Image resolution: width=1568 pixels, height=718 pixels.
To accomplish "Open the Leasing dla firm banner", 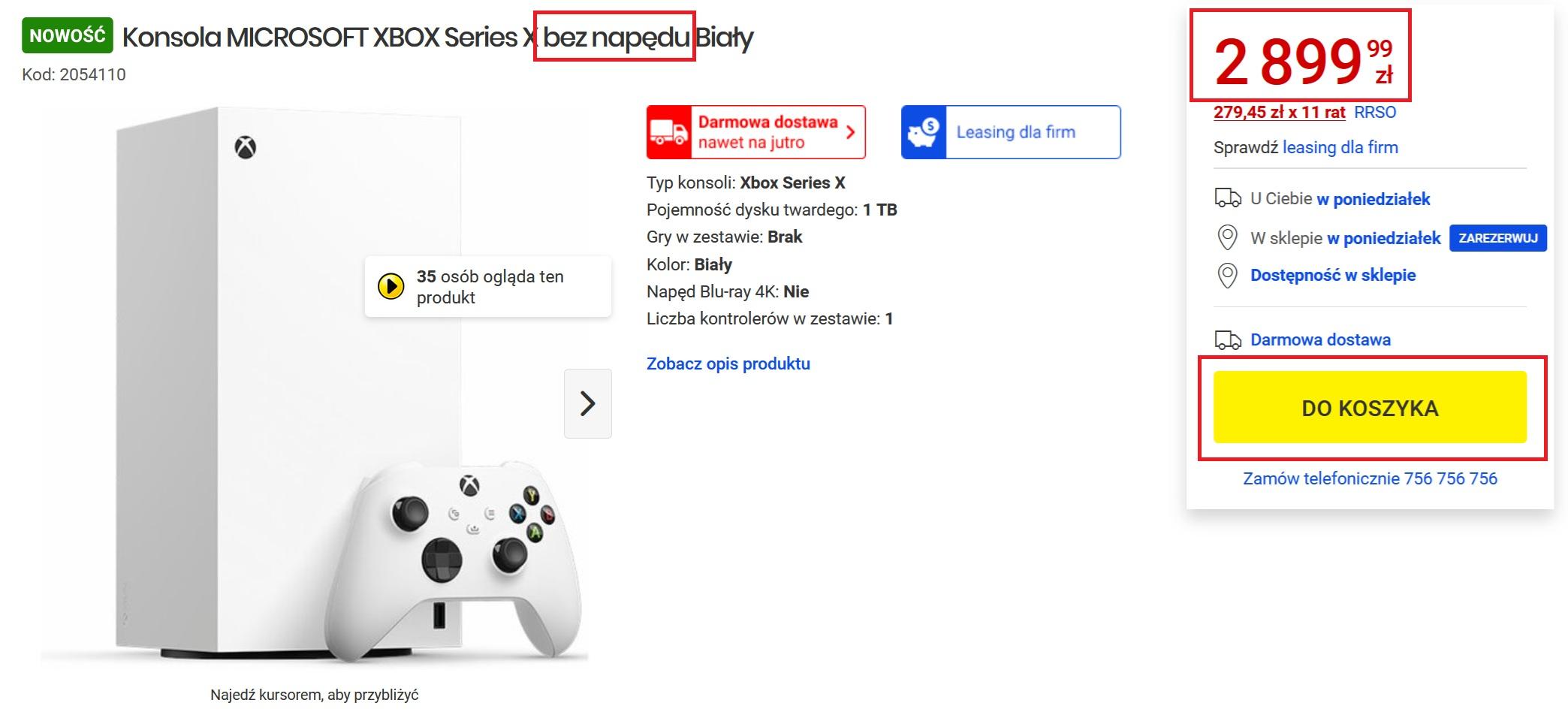I will click(x=1011, y=132).
